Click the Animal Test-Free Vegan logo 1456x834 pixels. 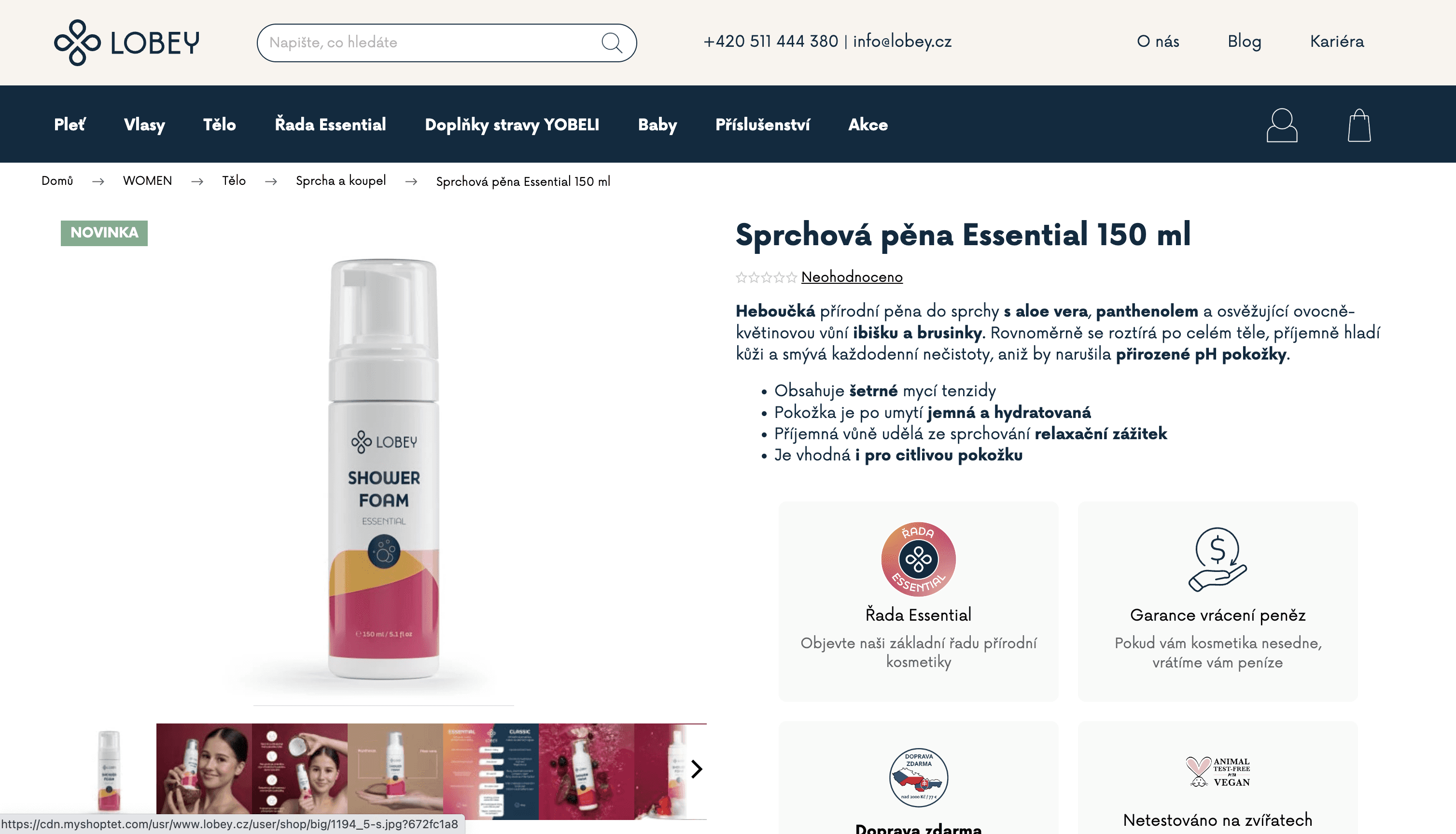(x=1218, y=772)
